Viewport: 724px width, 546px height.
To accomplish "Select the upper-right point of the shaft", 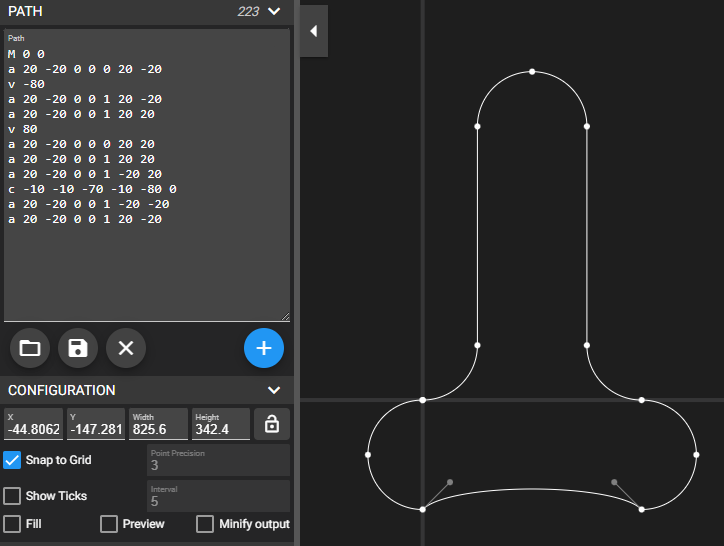I will (x=587, y=126).
